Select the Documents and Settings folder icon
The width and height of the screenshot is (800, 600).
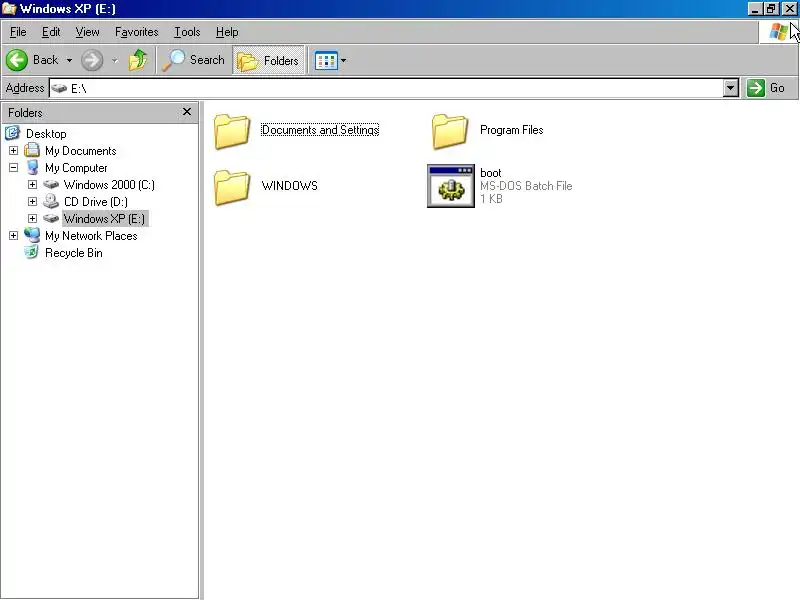(232, 131)
